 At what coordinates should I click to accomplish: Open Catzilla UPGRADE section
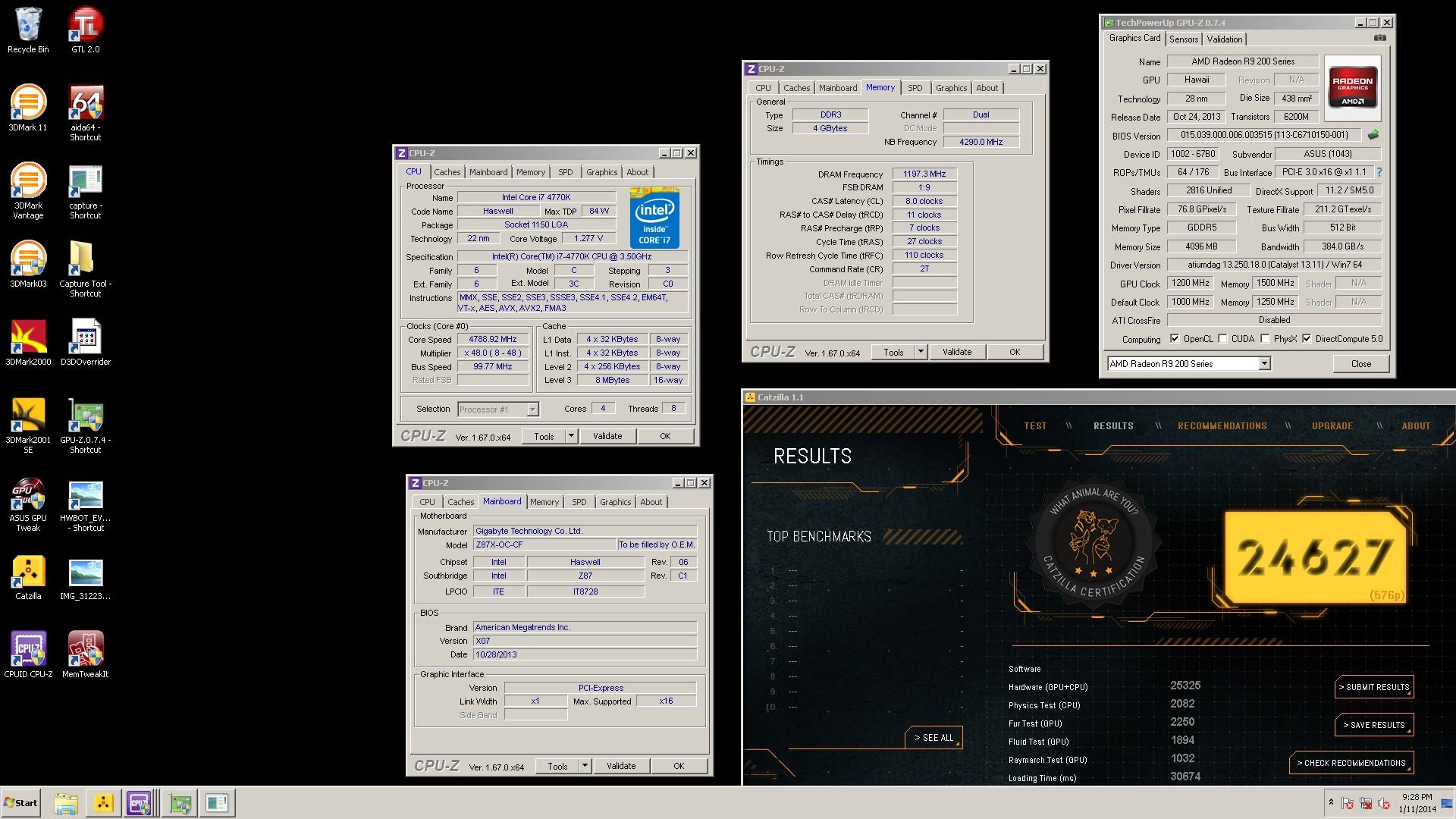click(1332, 426)
